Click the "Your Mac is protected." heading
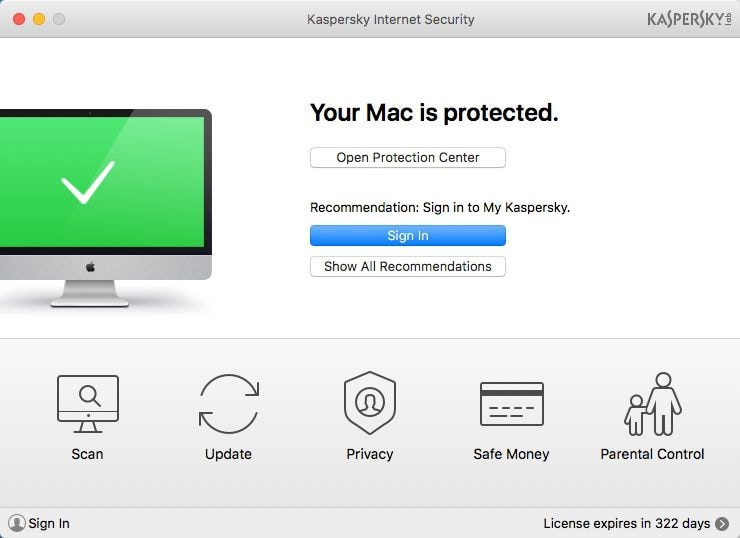The image size is (740, 538). (x=434, y=113)
